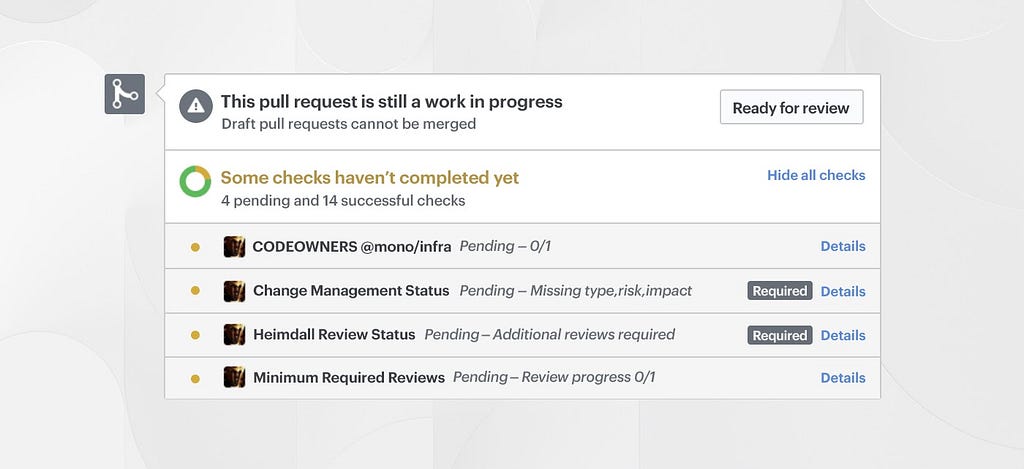The width and height of the screenshot is (1024, 469).
Task: Click Required badge on Heimdall Review Status
Action: click(780, 335)
